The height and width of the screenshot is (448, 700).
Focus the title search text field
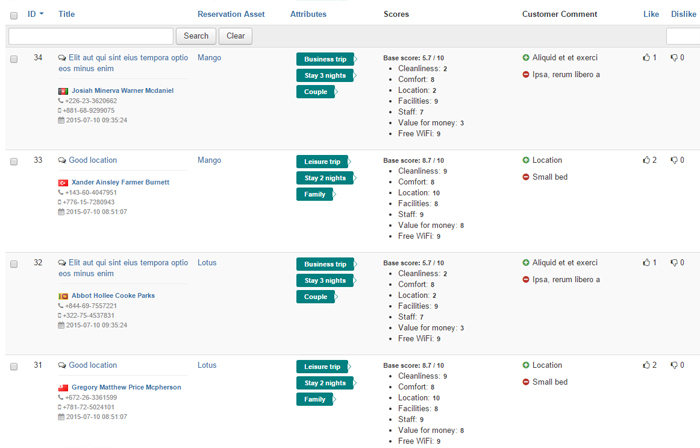tap(91, 36)
